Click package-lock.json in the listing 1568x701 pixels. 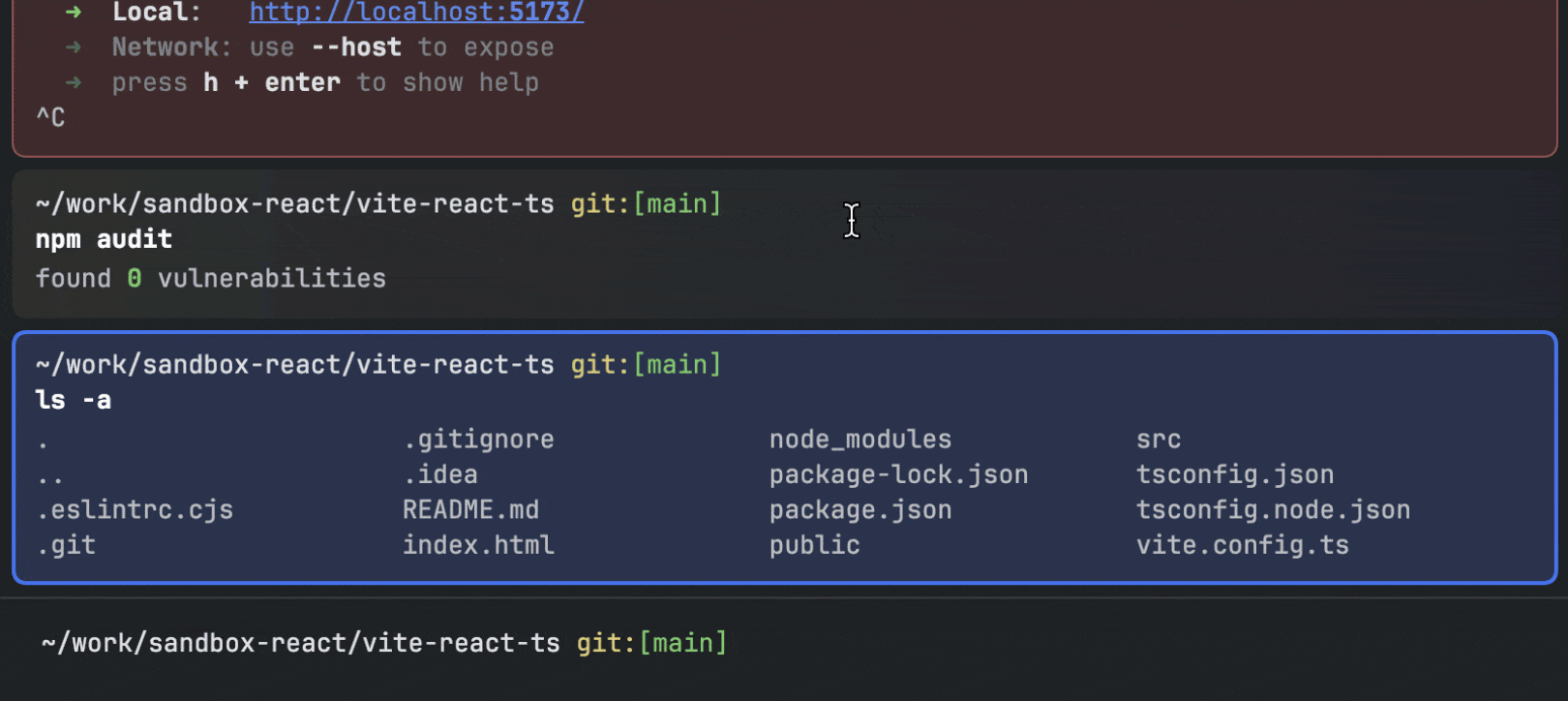(x=898, y=475)
